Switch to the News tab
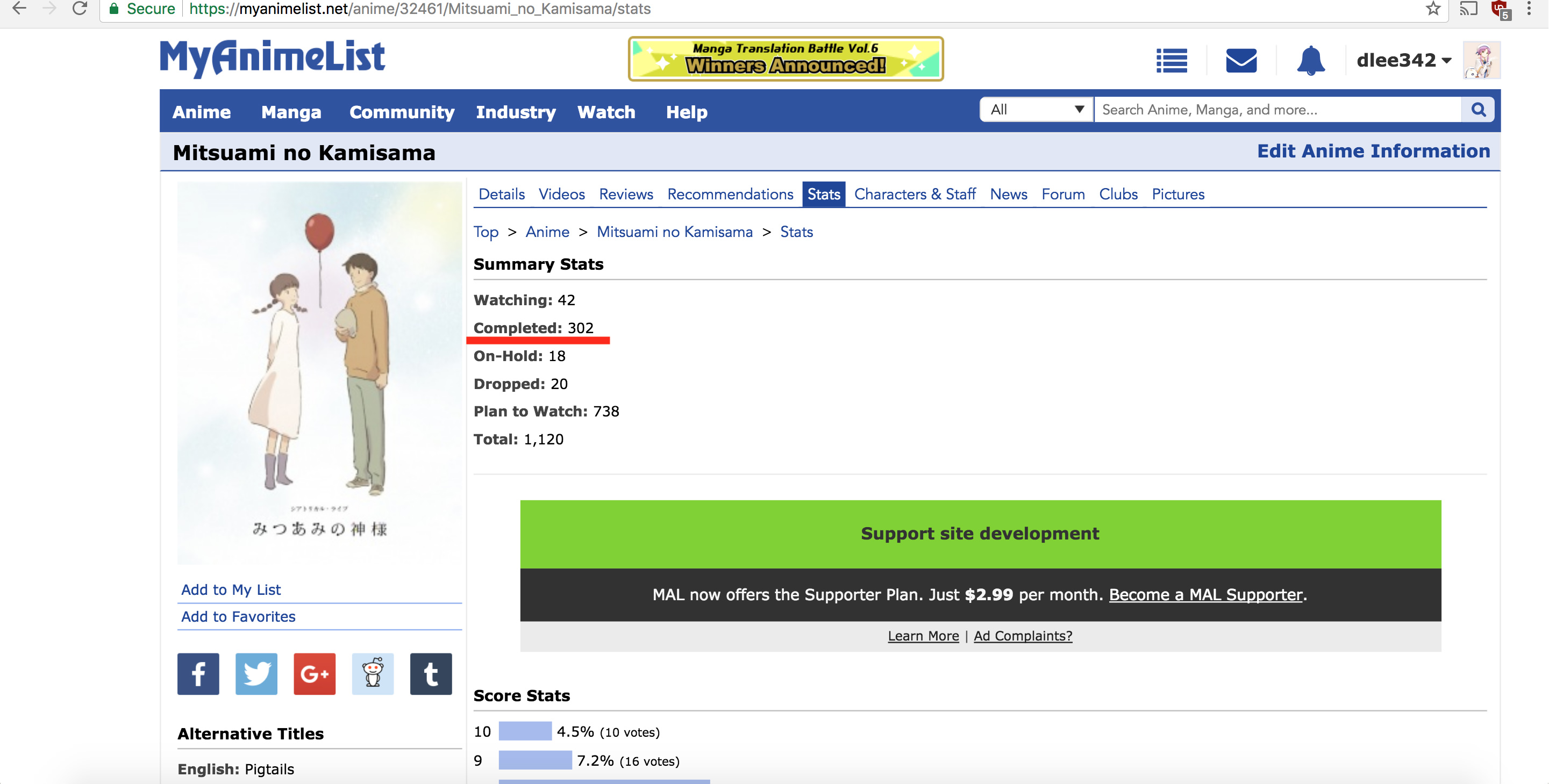Viewport: 1549px width, 784px height. (x=1009, y=194)
